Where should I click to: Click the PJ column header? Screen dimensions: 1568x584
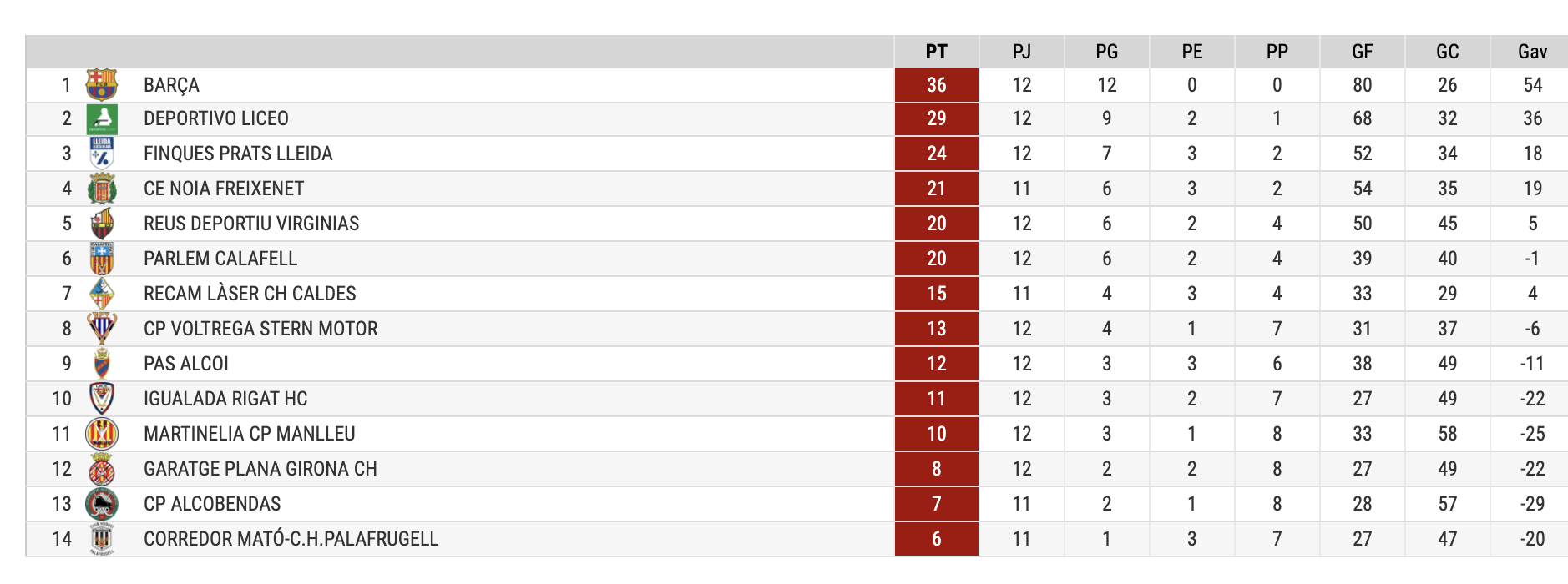(1022, 52)
